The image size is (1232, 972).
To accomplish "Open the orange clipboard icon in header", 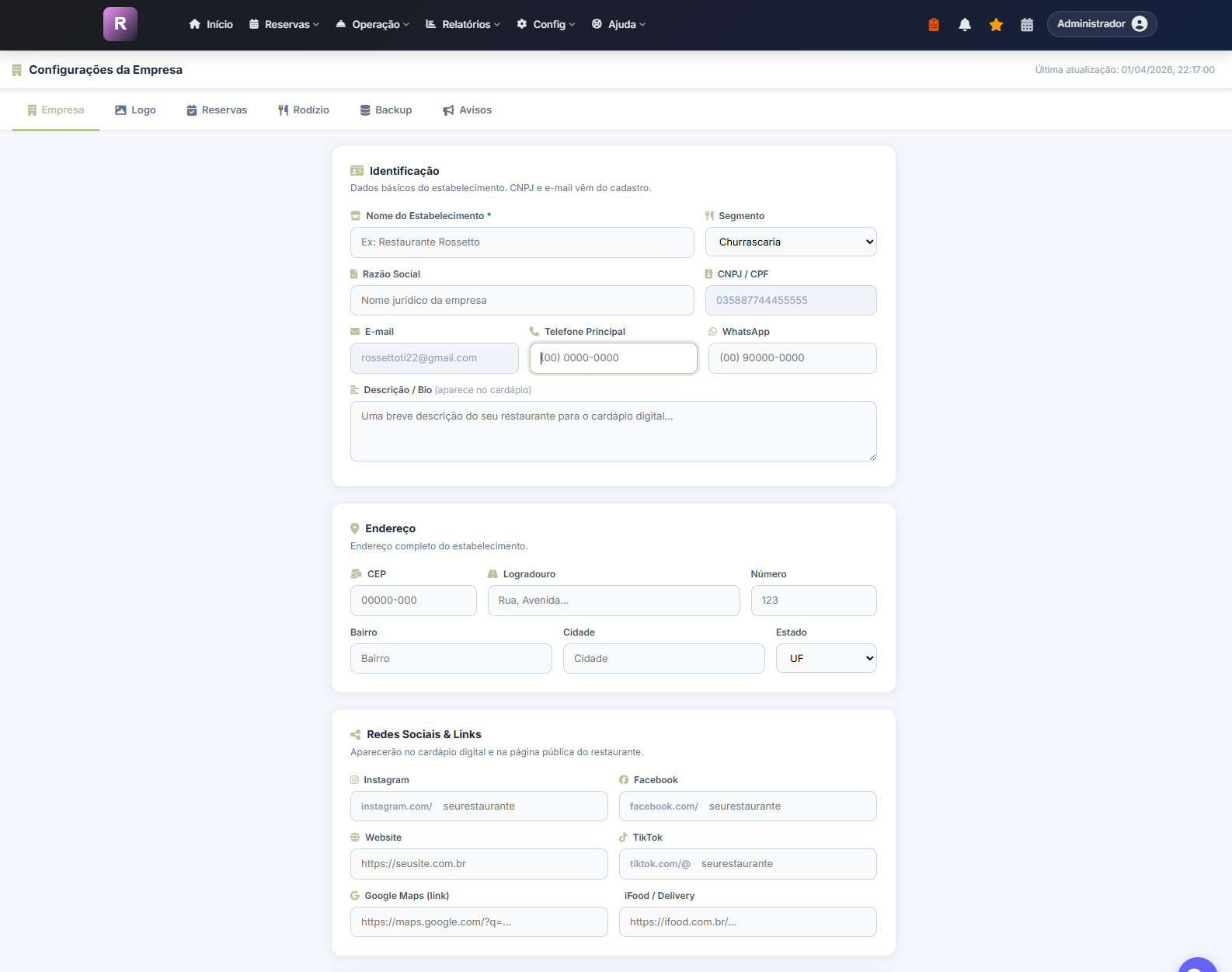I will pyautogui.click(x=934, y=25).
